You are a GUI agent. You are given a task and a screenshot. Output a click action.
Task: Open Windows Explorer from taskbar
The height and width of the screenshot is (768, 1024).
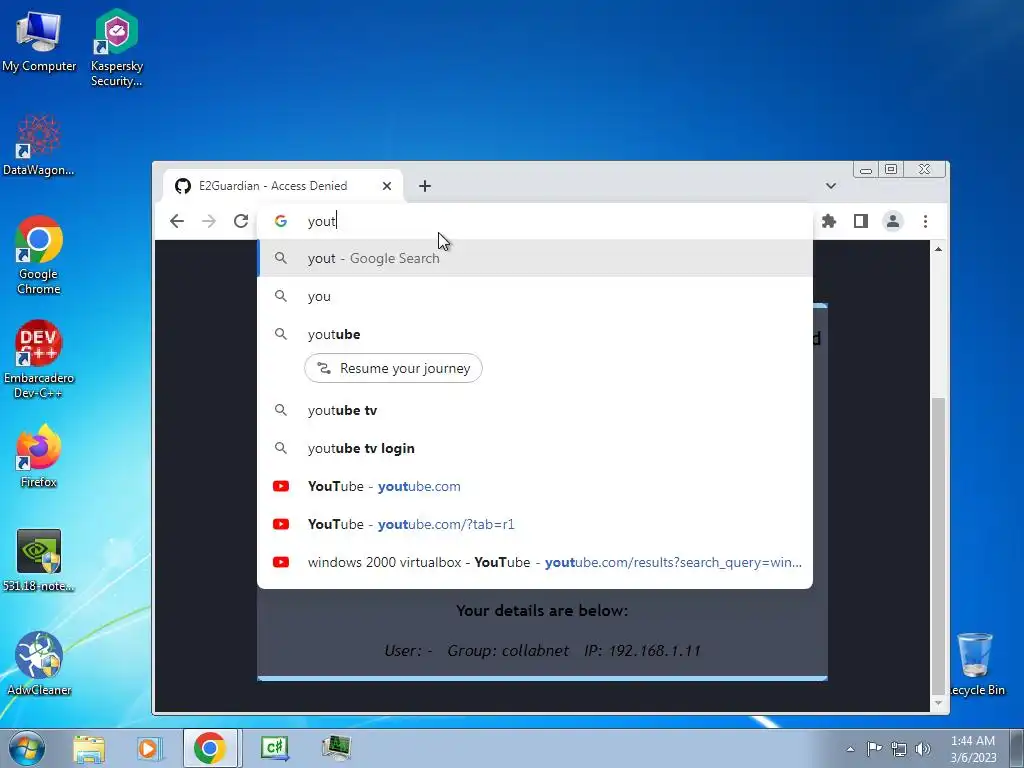coord(89,748)
